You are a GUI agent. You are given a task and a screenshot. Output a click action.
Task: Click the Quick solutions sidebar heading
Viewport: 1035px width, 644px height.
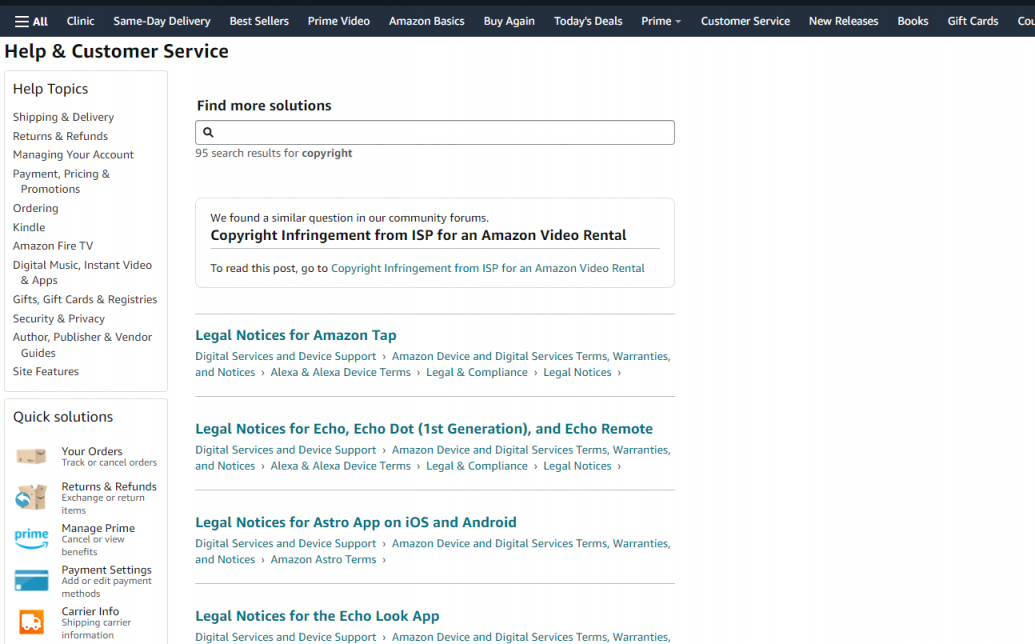tap(63, 417)
